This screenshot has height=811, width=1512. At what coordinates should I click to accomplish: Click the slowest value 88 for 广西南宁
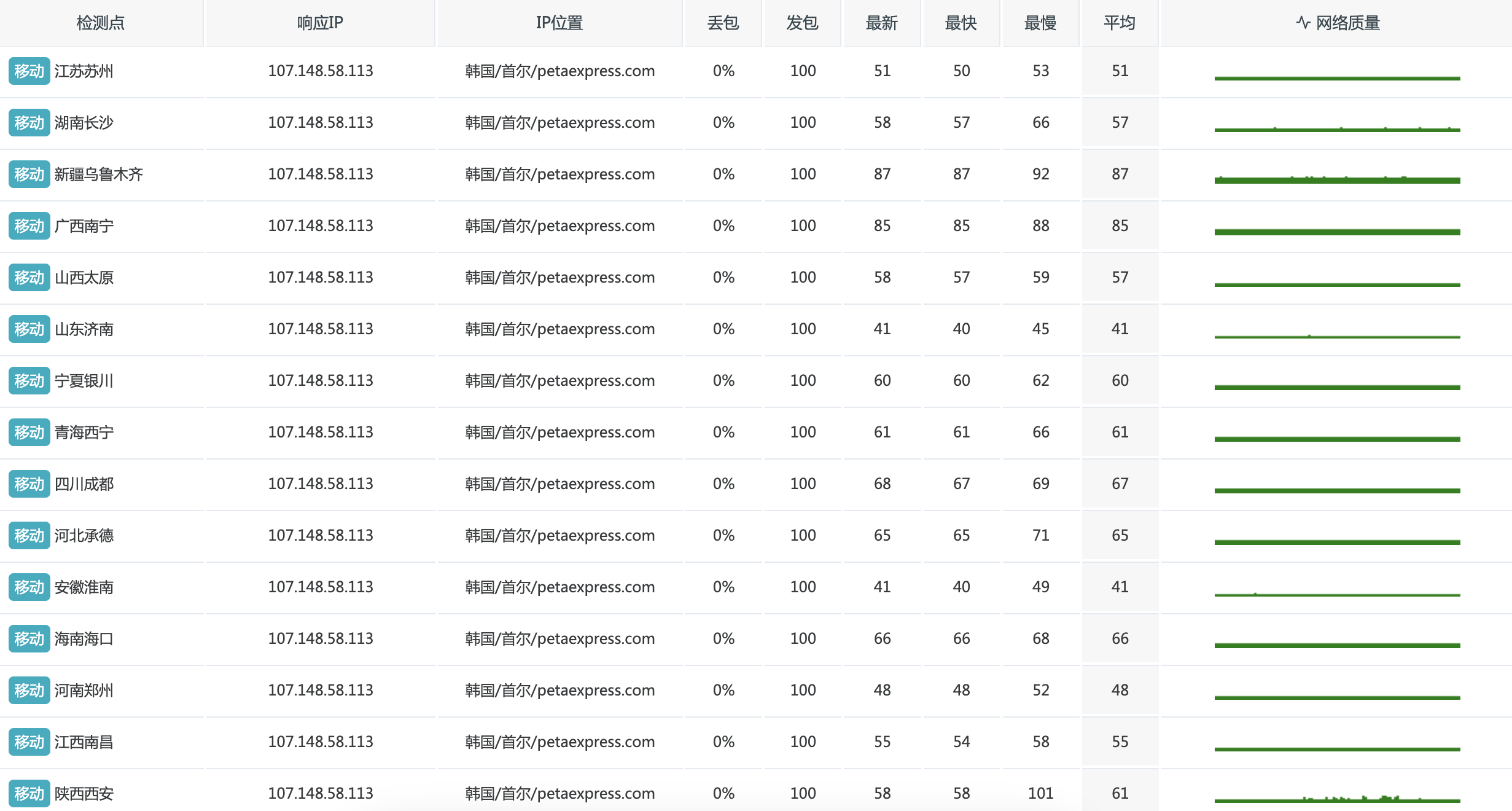[1041, 225]
